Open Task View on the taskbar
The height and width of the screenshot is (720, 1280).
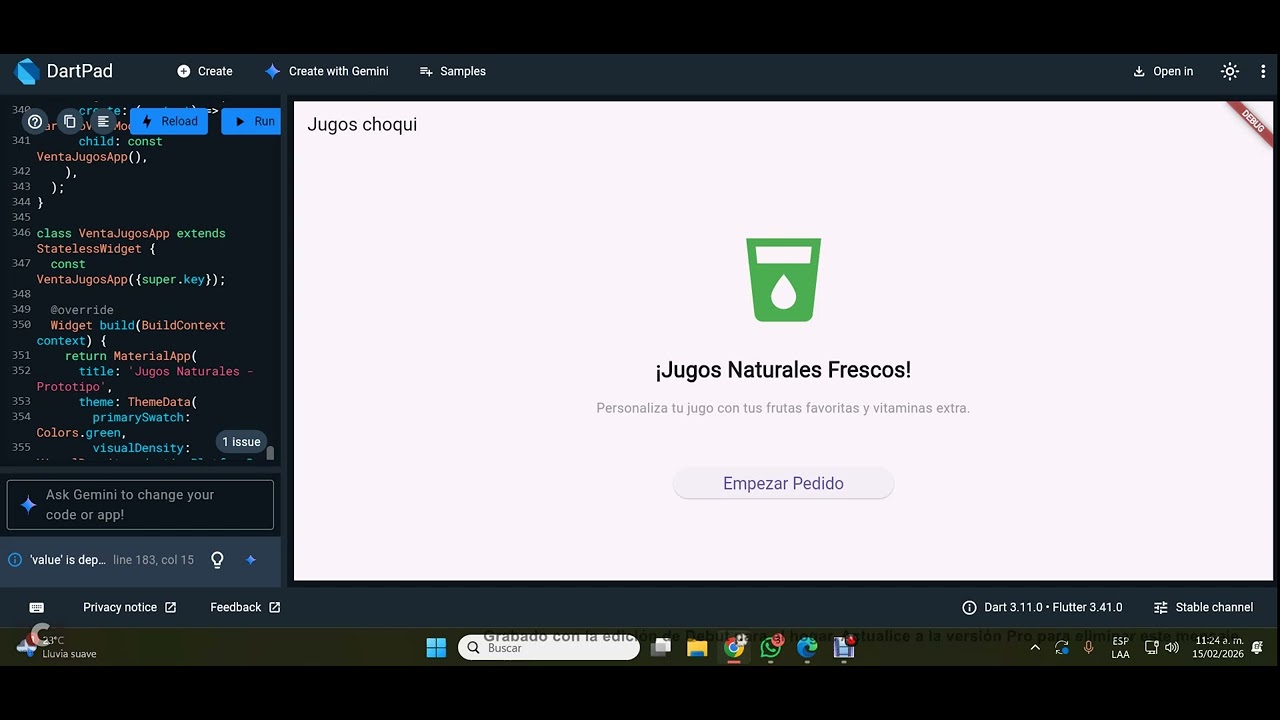[661, 648]
